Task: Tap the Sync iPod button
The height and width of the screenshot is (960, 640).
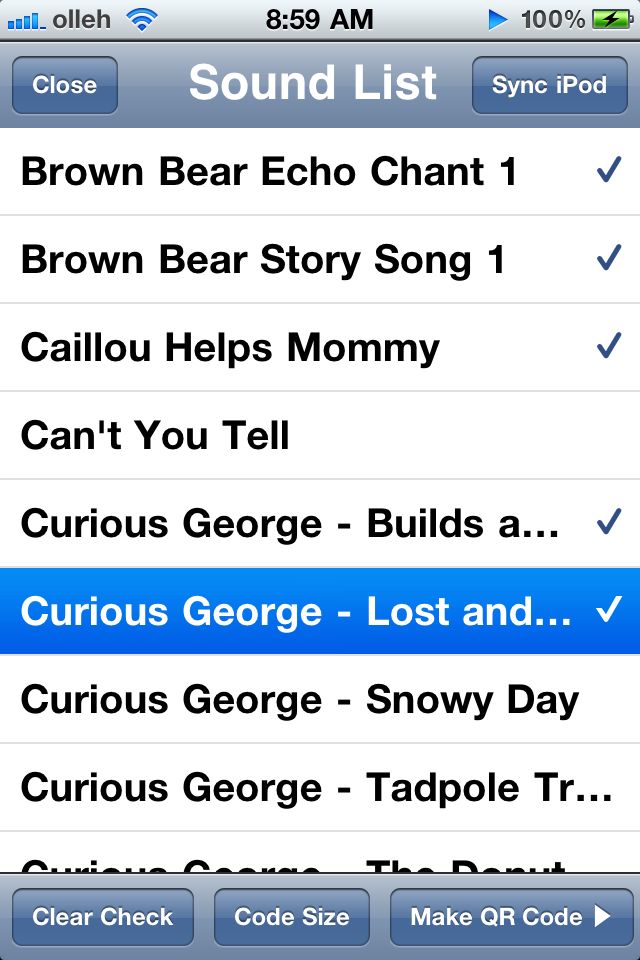Action: point(549,85)
